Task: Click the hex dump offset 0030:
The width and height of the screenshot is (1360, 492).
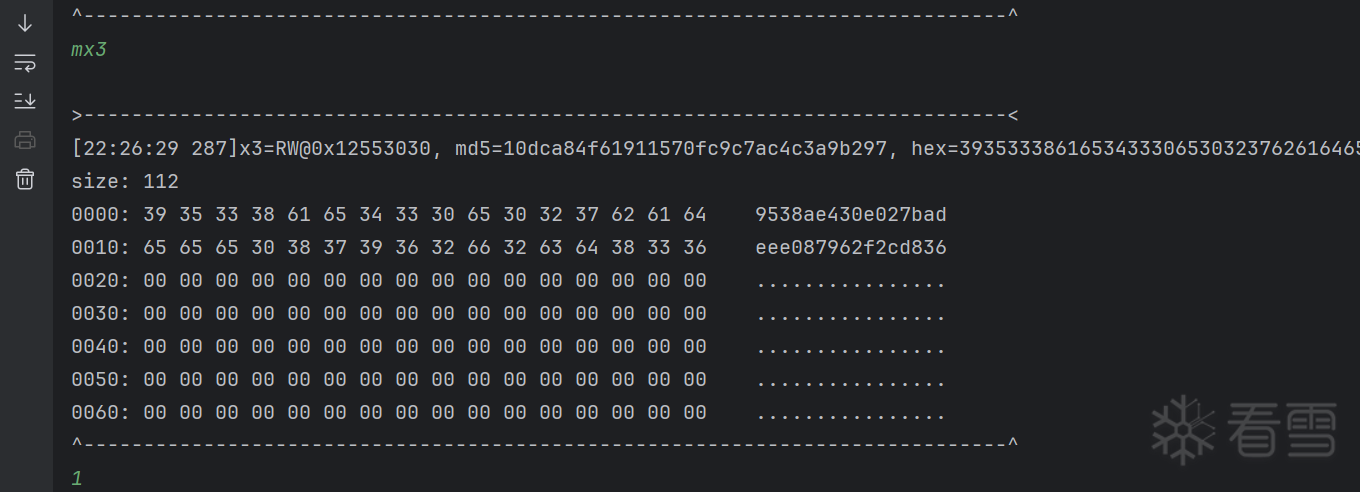Action: pyautogui.click(x=101, y=313)
